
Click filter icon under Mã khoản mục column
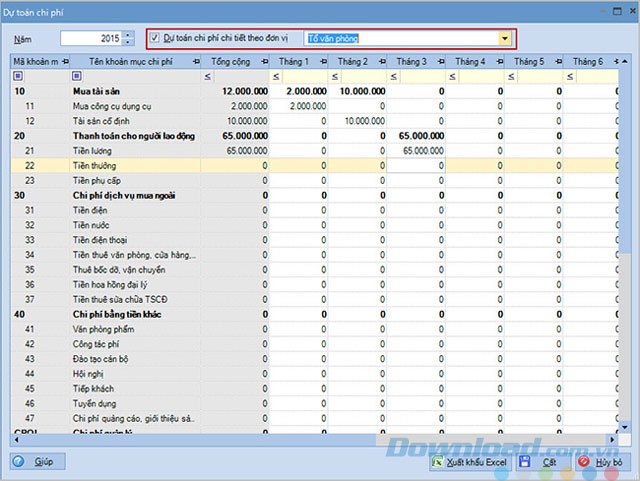[18, 76]
